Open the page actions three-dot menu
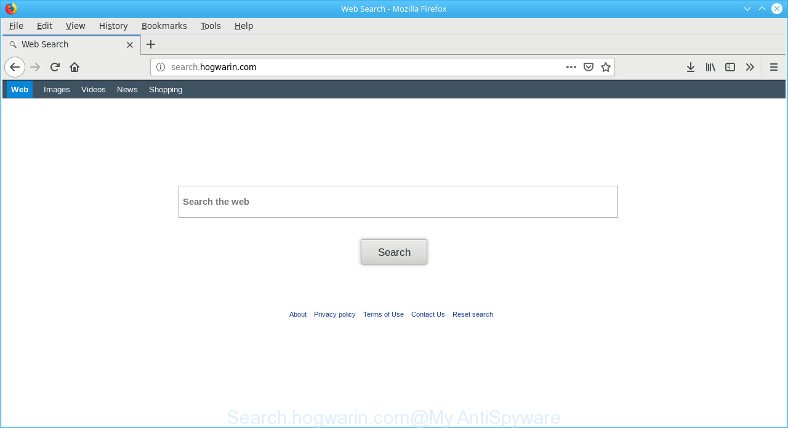 pos(571,67)
